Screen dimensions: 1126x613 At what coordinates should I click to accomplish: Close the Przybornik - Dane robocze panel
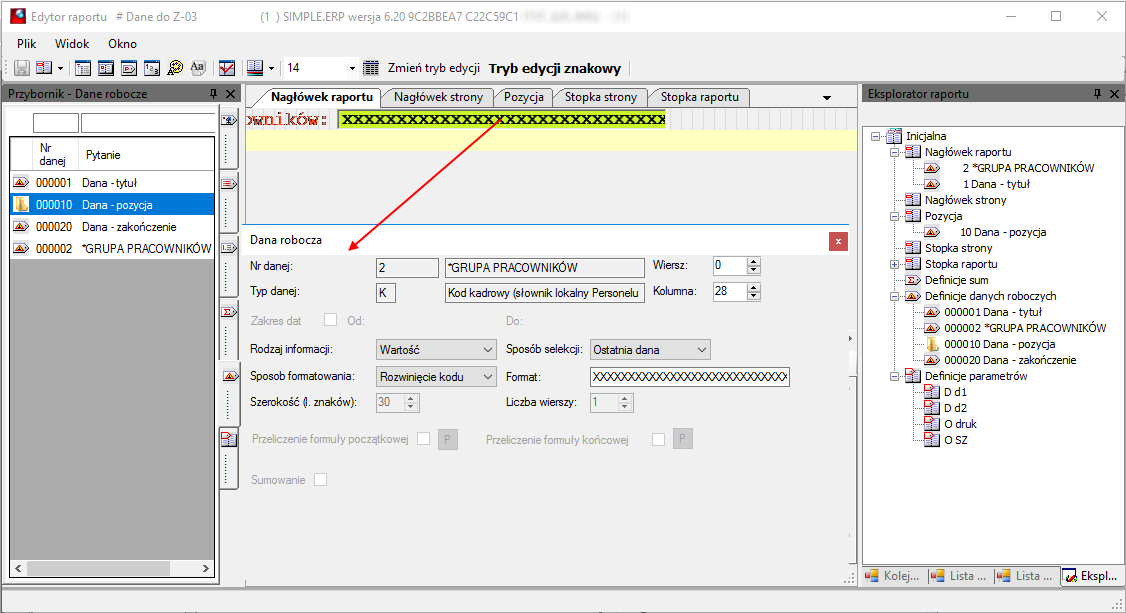click(231, 94)
